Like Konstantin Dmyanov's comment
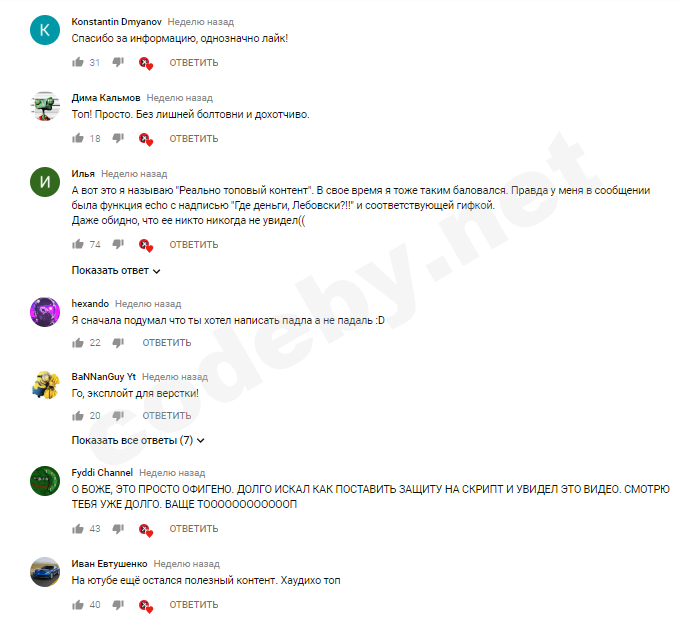685x617 pixels. [x=78, y=62]
